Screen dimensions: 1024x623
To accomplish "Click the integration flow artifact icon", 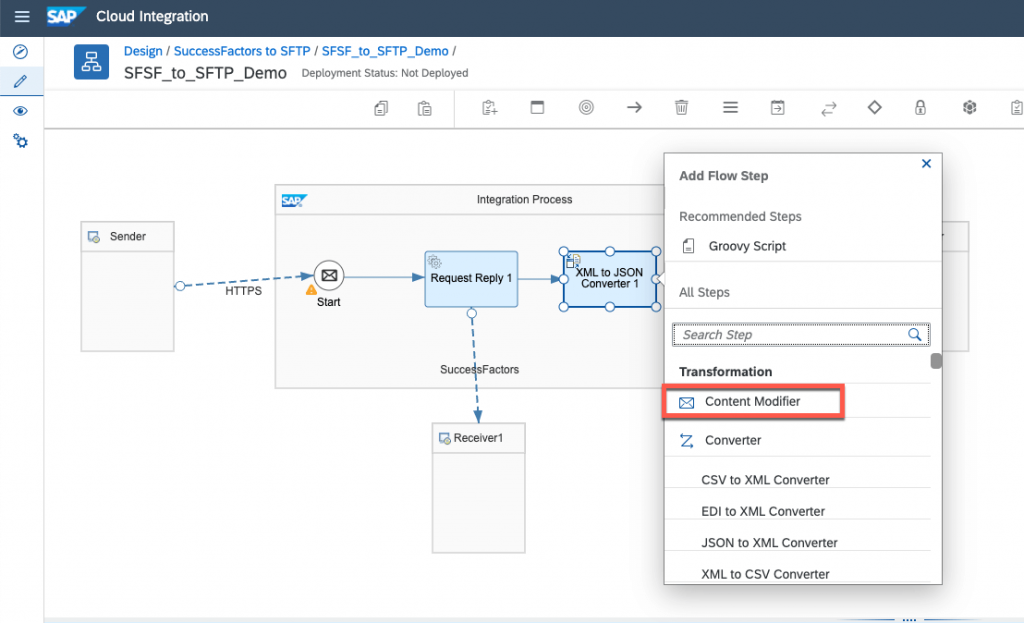I will [x=91, y=62].
